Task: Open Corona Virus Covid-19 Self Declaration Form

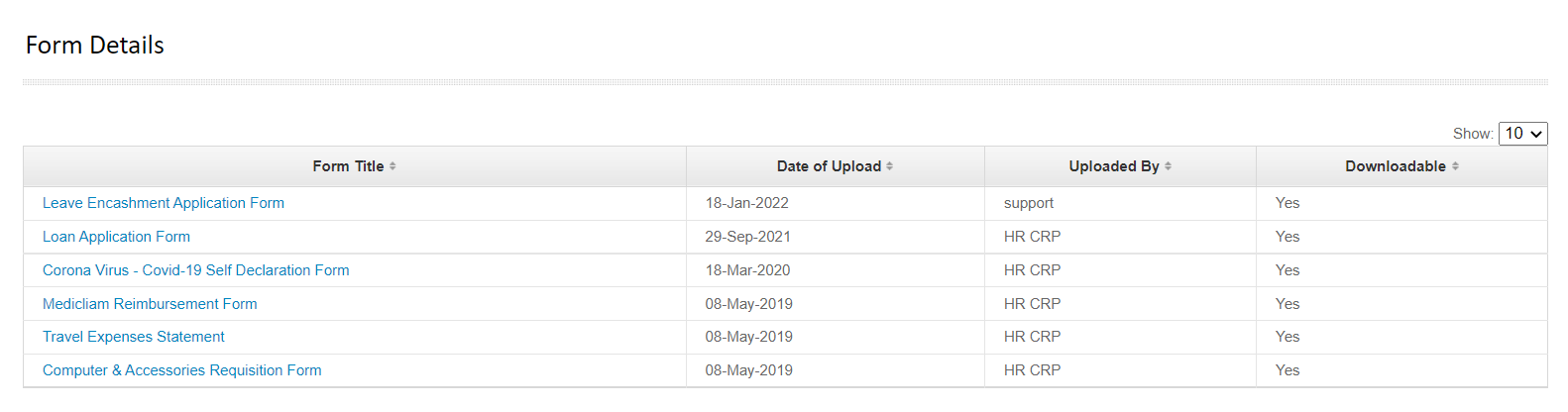Action: 196,270
